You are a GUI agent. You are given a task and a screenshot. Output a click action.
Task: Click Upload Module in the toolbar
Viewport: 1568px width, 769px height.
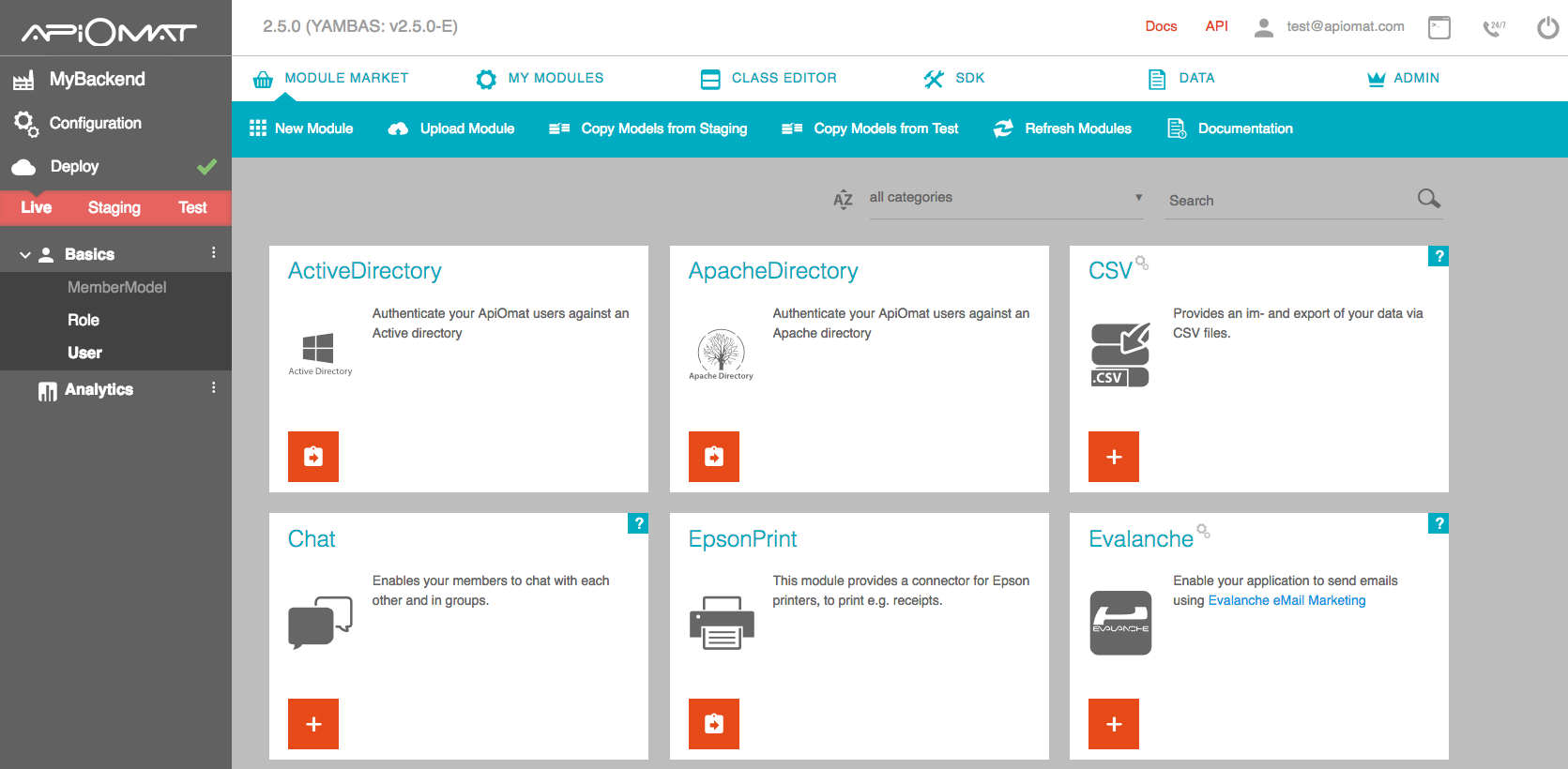pyautogui.click(x=451, y=128)
